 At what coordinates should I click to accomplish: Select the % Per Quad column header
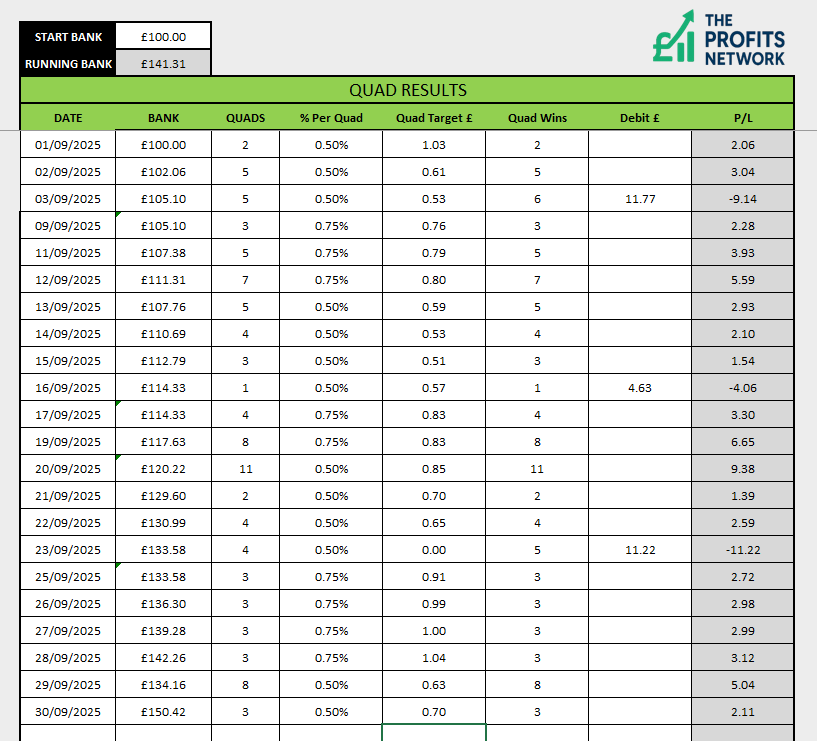tap(331, 118)
